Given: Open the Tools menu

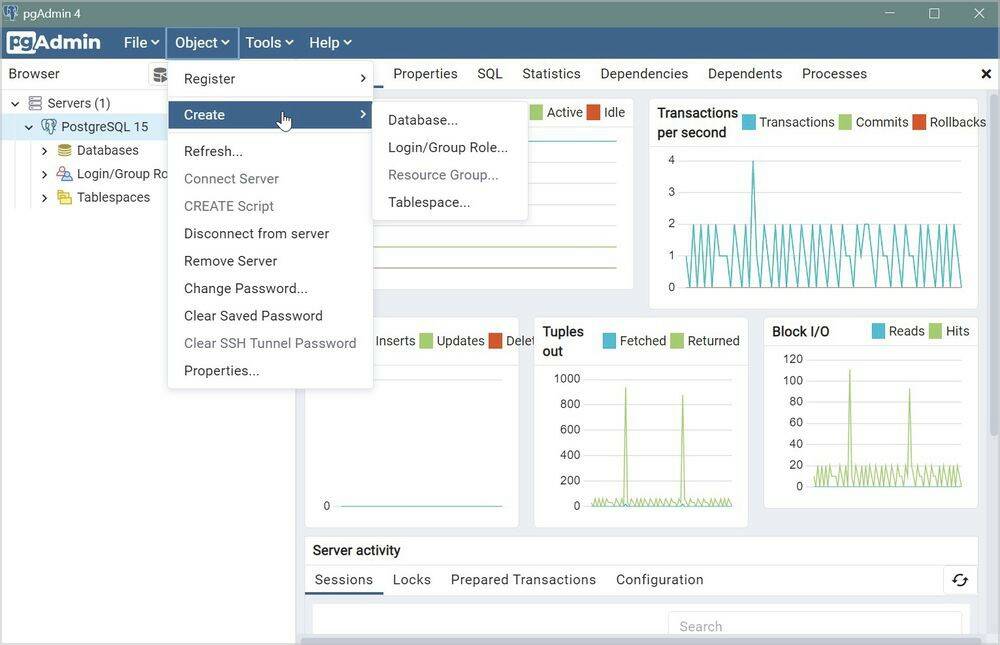Looking at the screenshot, I should tap(269, 43).
